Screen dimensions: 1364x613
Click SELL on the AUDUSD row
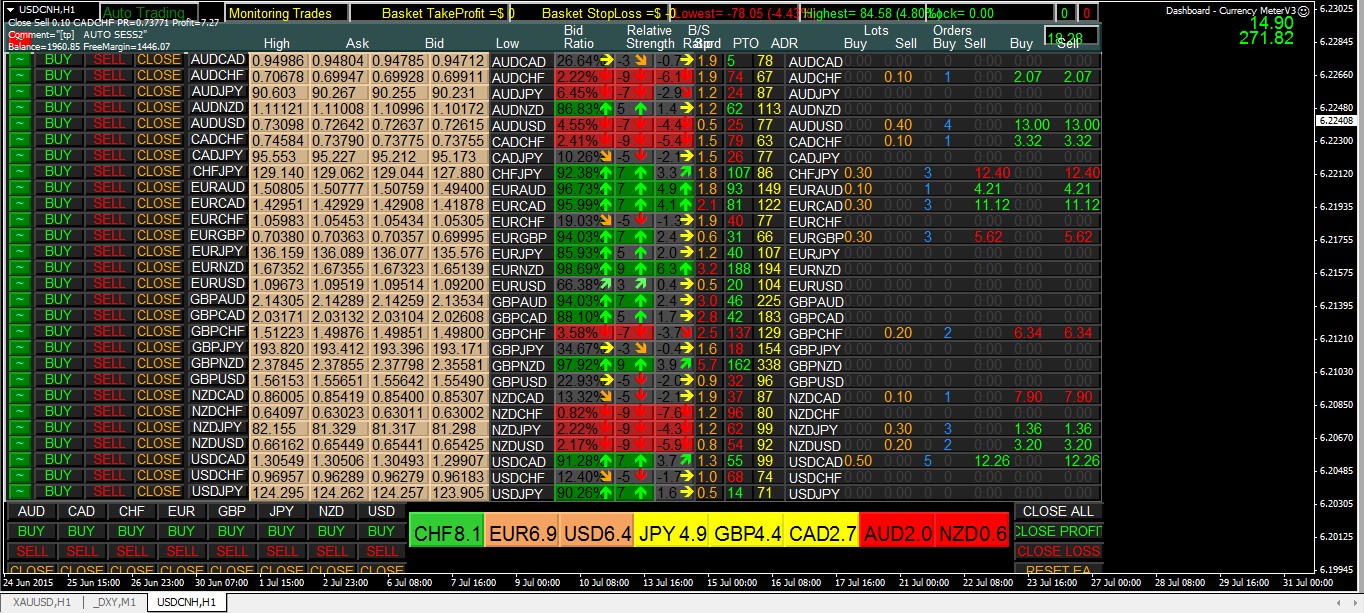(109, 124)
